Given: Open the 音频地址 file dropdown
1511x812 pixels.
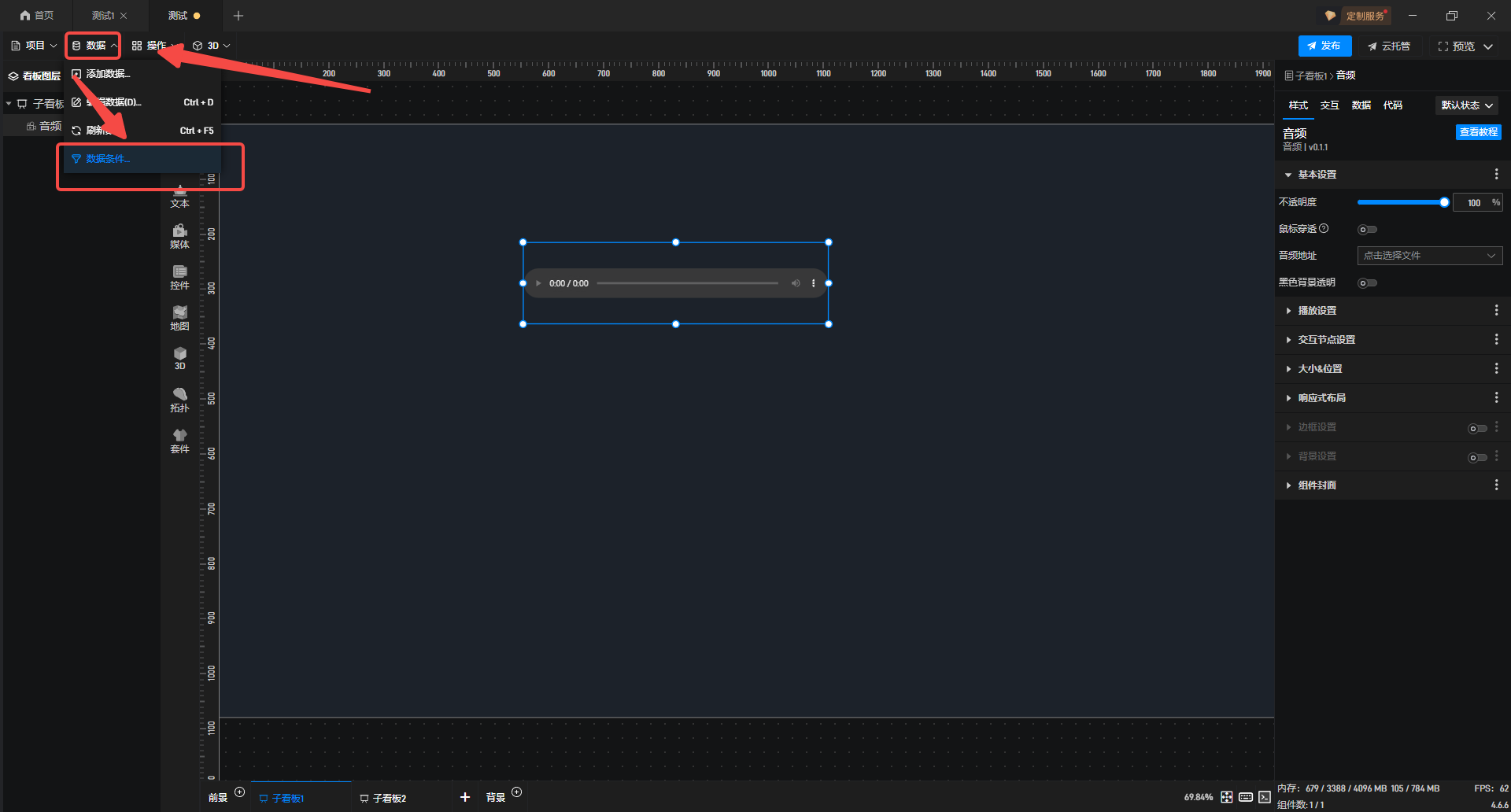Looking at the screenshot, I should pyautogui.click(x=1429, y=256).
